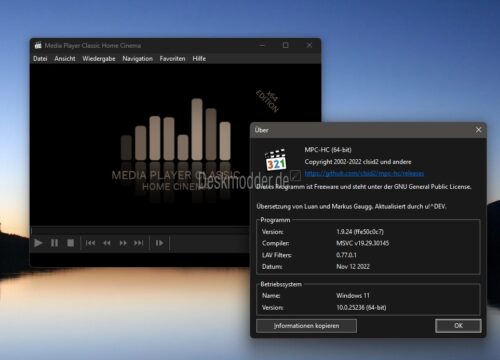This screenshot has height=360, width=500.
Task: Pause playback with the pause icon
Action: coord(54,243)
